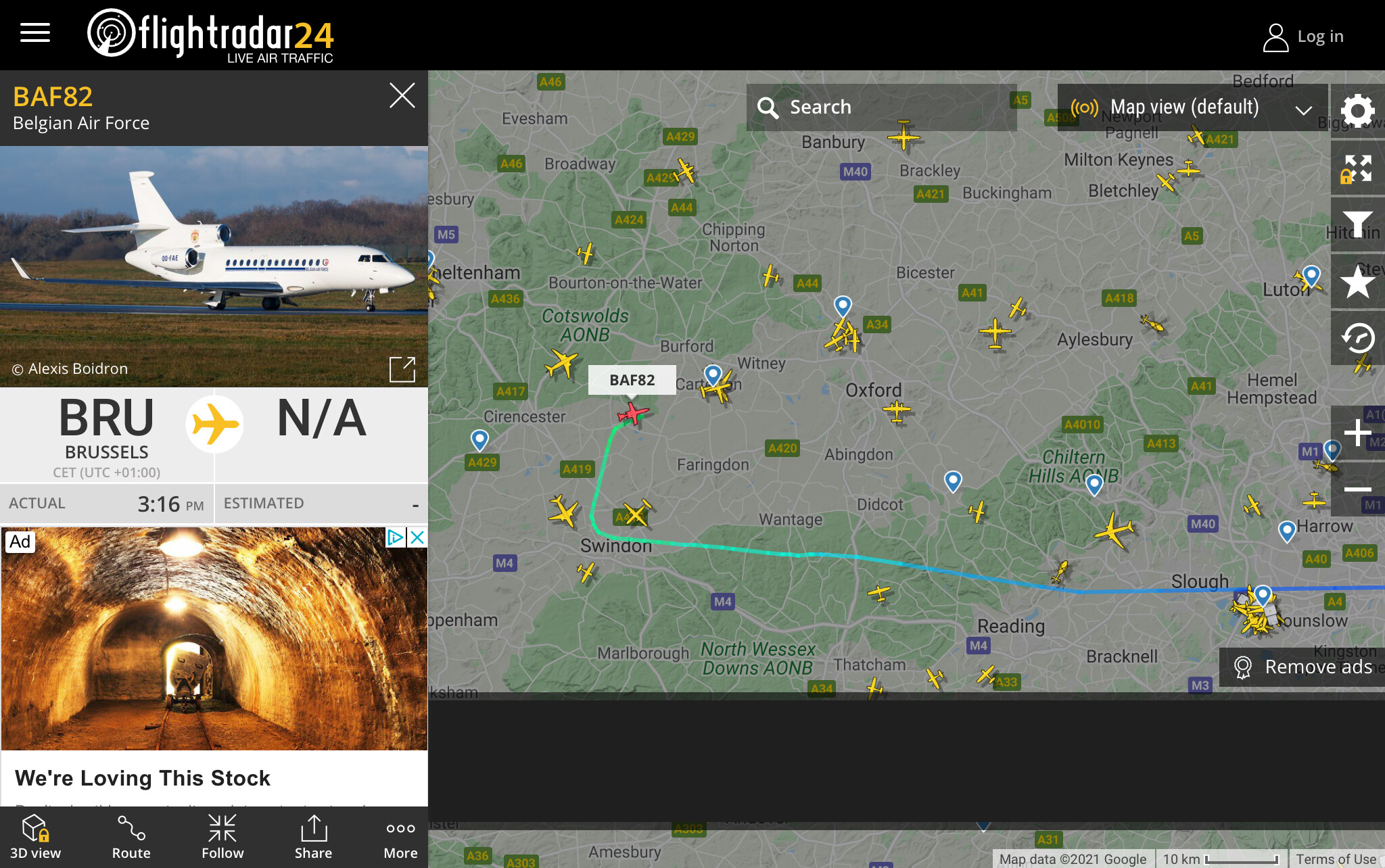Open 3D view of flight
1385x868 pixels.
(x=35, y=837)
